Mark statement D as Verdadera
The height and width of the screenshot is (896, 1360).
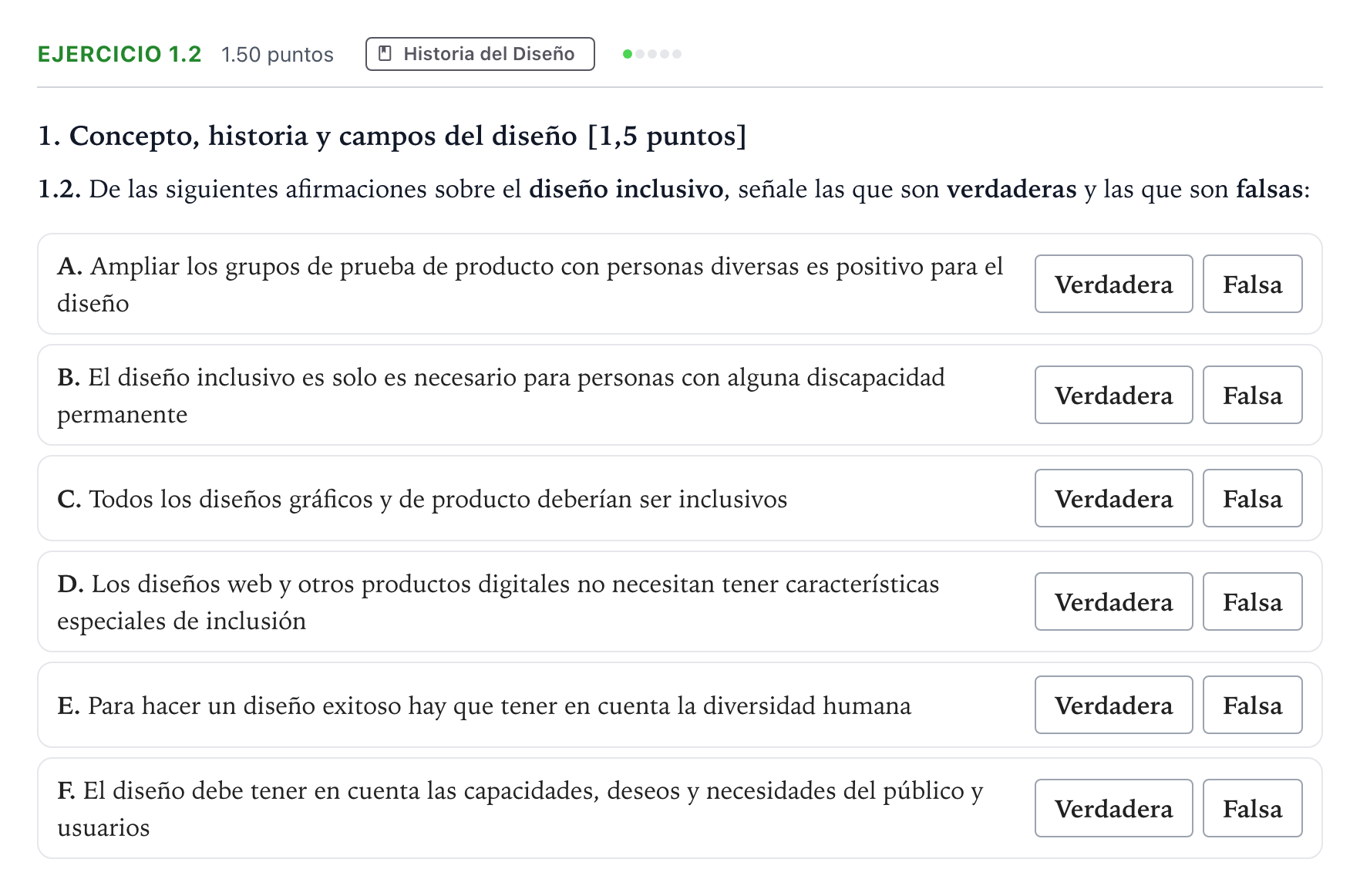1113,601
